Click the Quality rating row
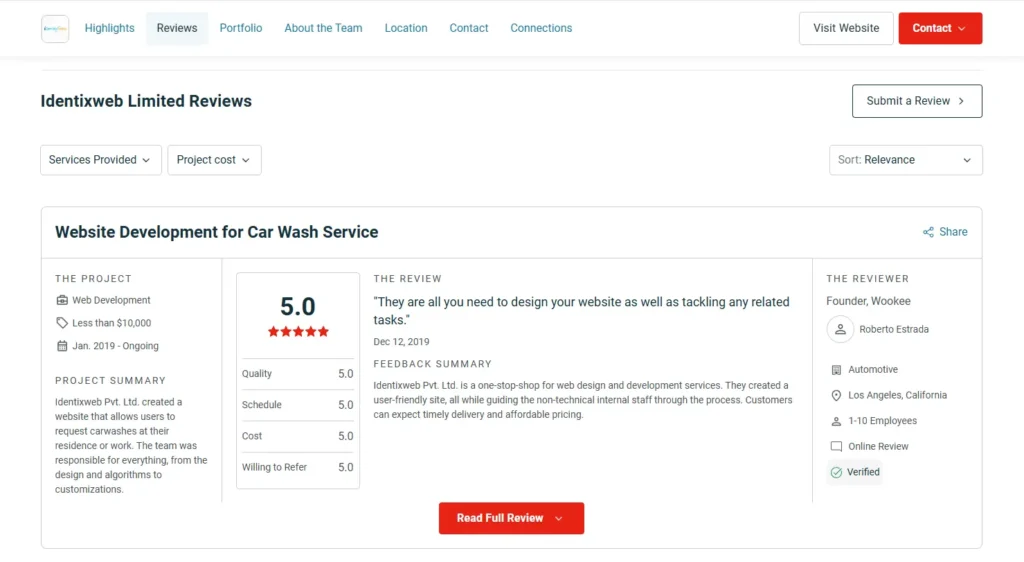 coord(297,374)
